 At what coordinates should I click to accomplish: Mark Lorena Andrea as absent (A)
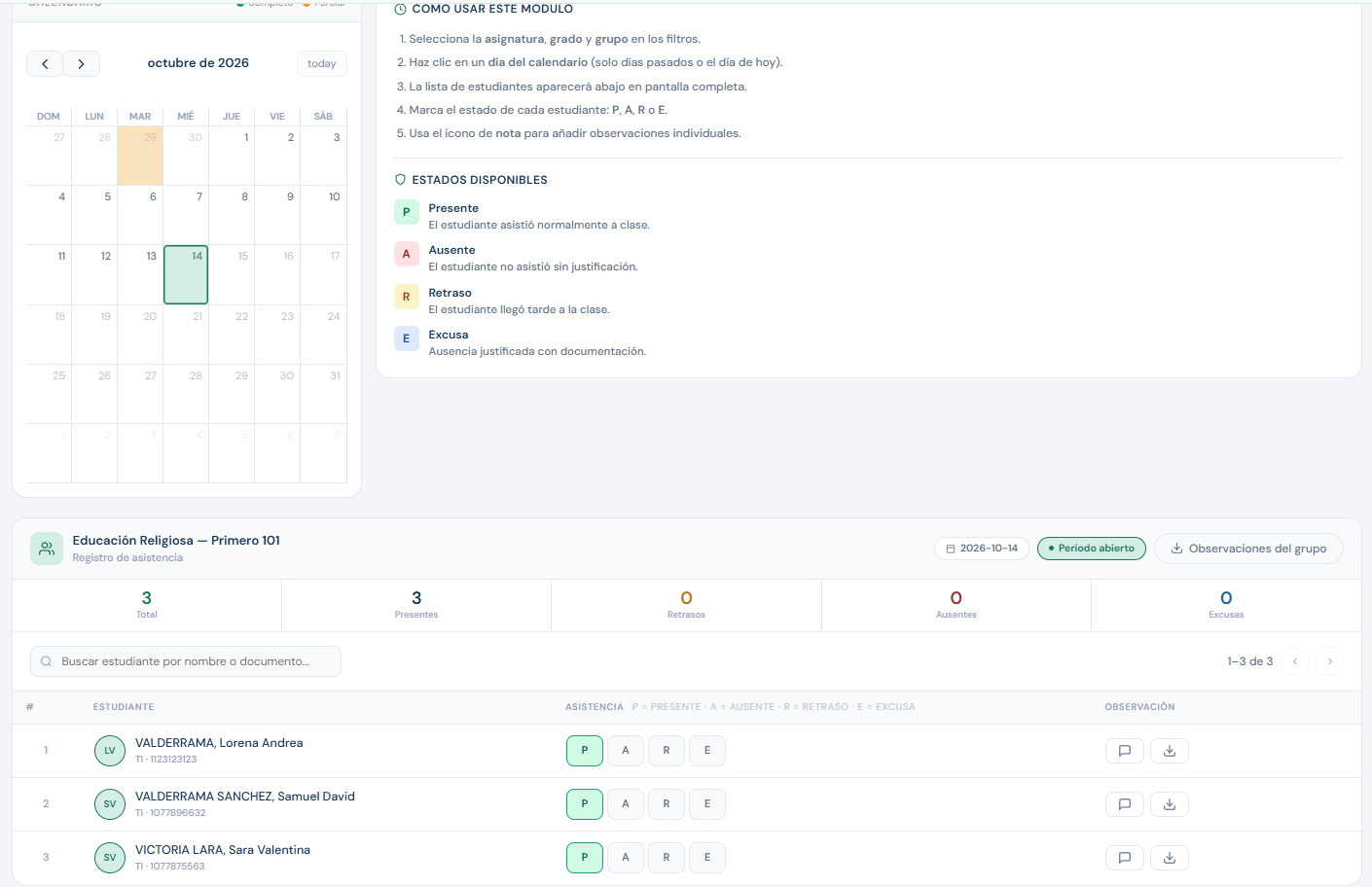coord(626,751)
